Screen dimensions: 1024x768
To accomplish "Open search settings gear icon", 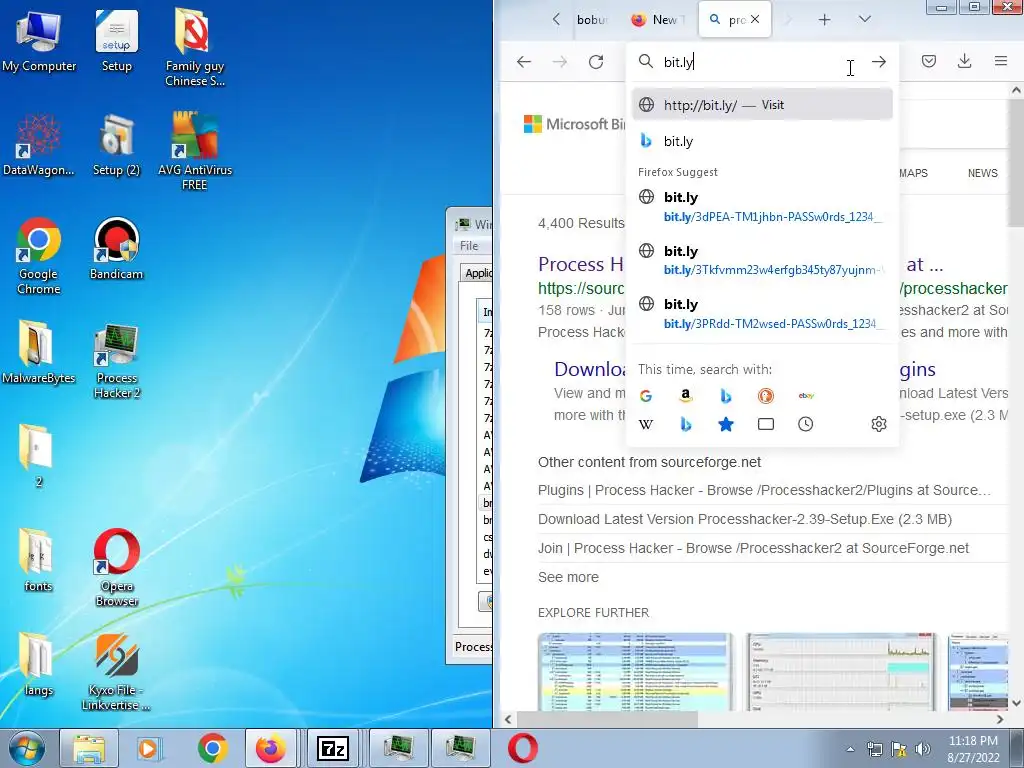I will (879, 424).
